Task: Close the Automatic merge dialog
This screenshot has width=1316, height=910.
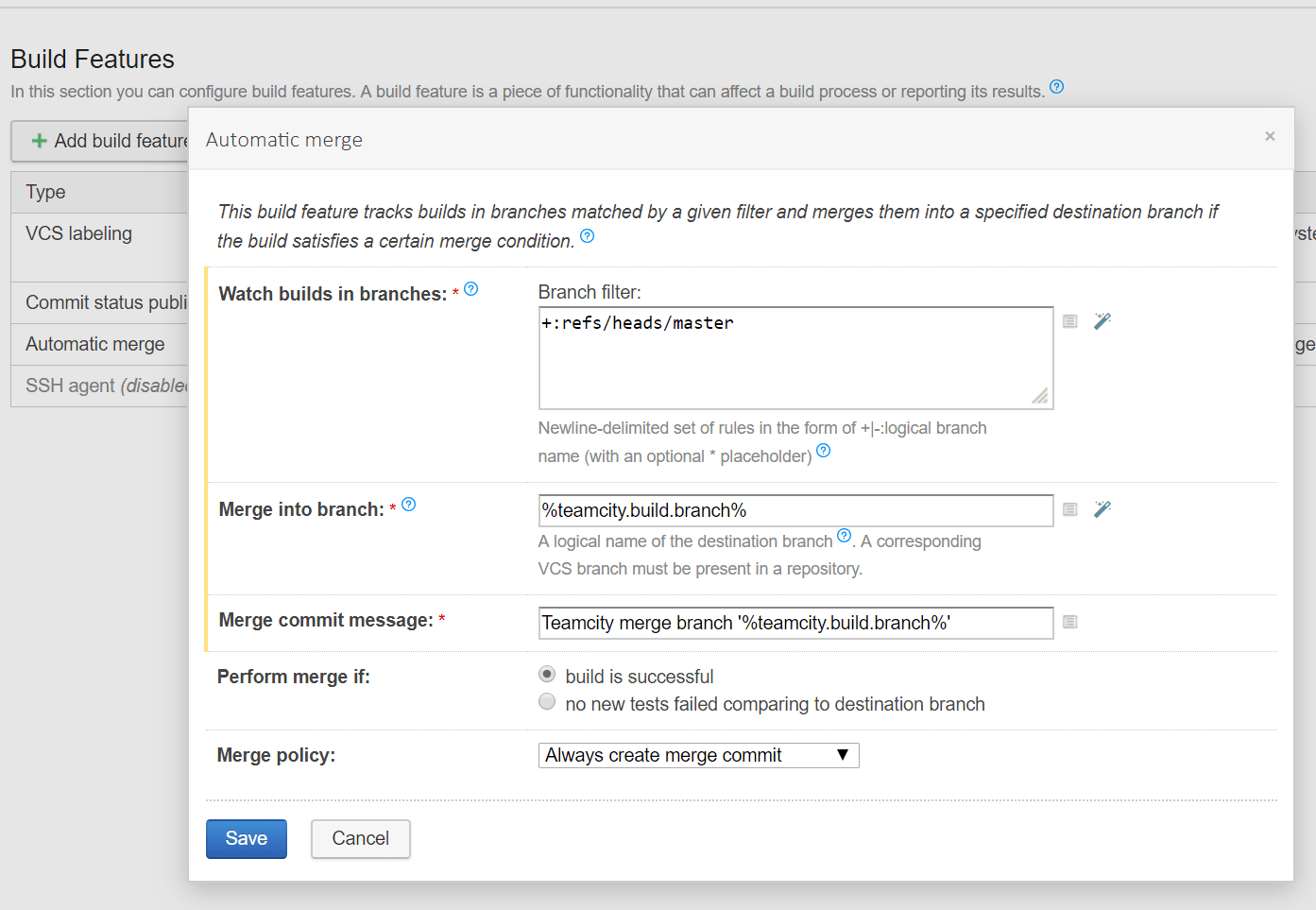Action: tap(1270, 136)
